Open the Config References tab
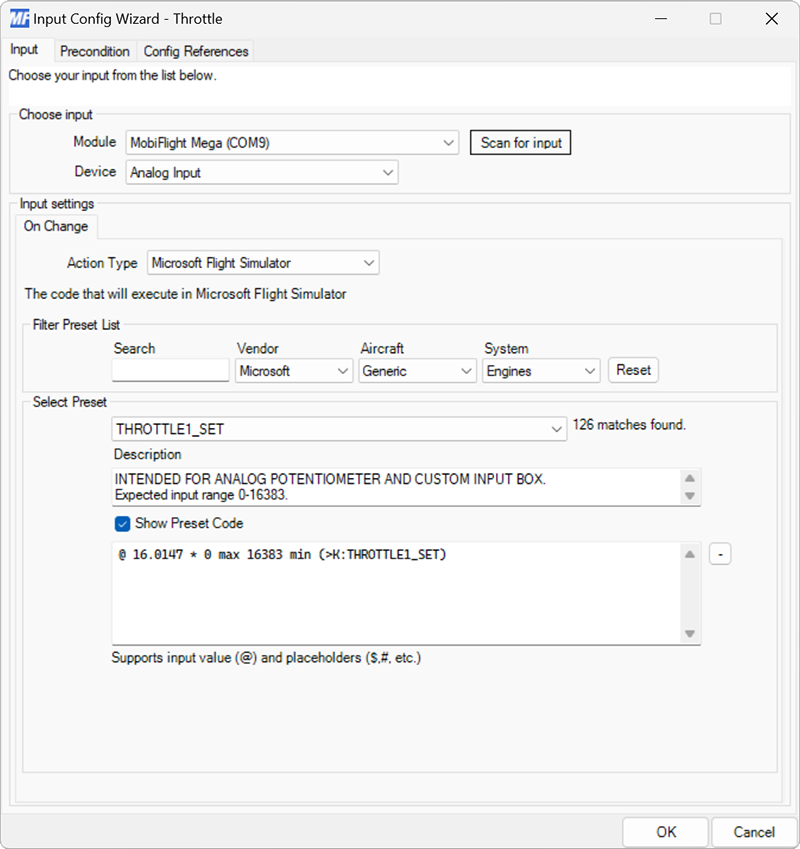 point(196,51)
